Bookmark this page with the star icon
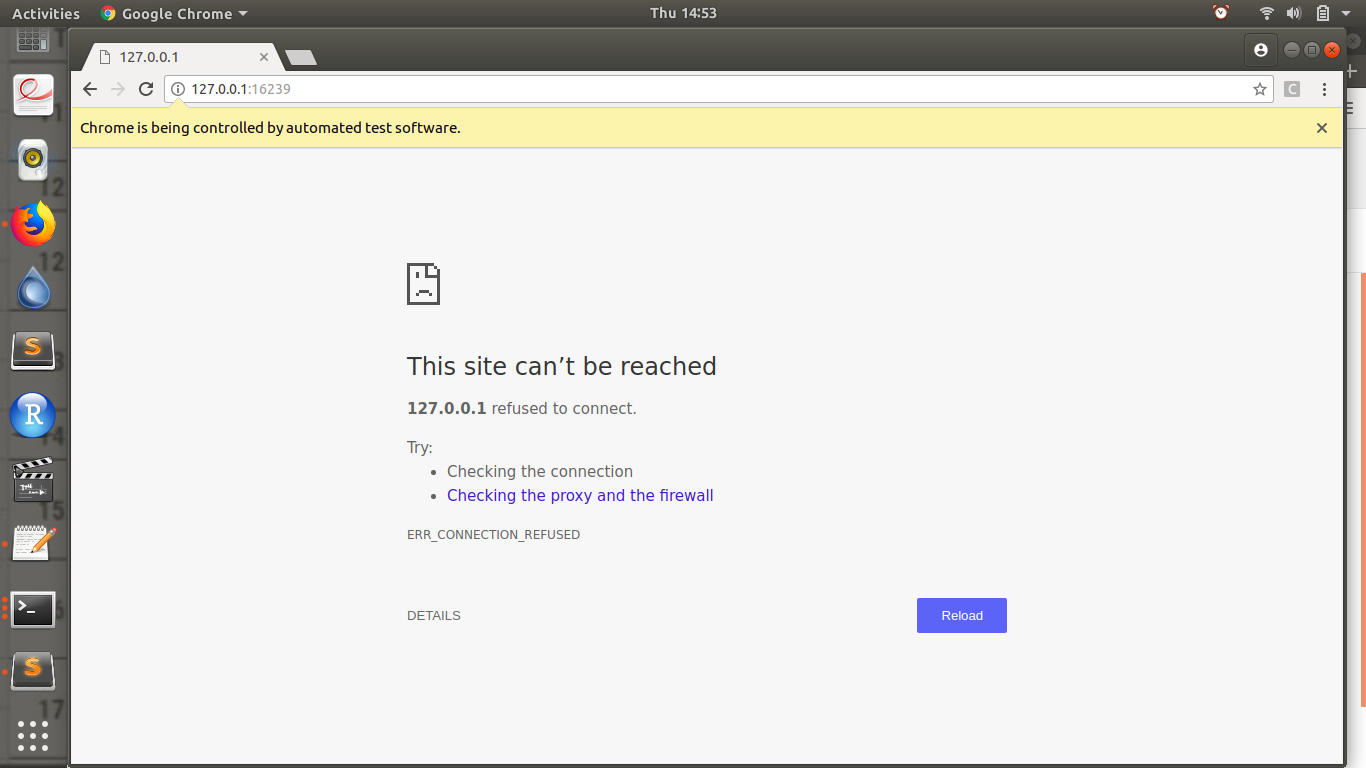Viewport: 1366px width, 768px height. (1259, 89)
